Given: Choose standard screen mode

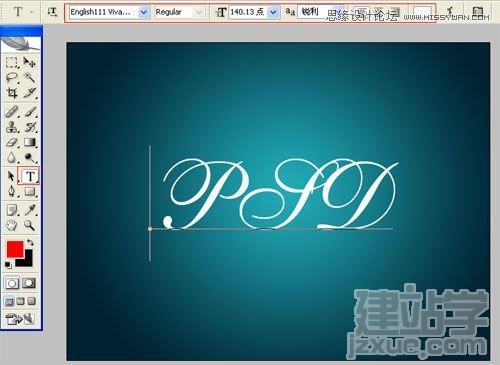Looking at the screenshot, I should click(9, 302).
